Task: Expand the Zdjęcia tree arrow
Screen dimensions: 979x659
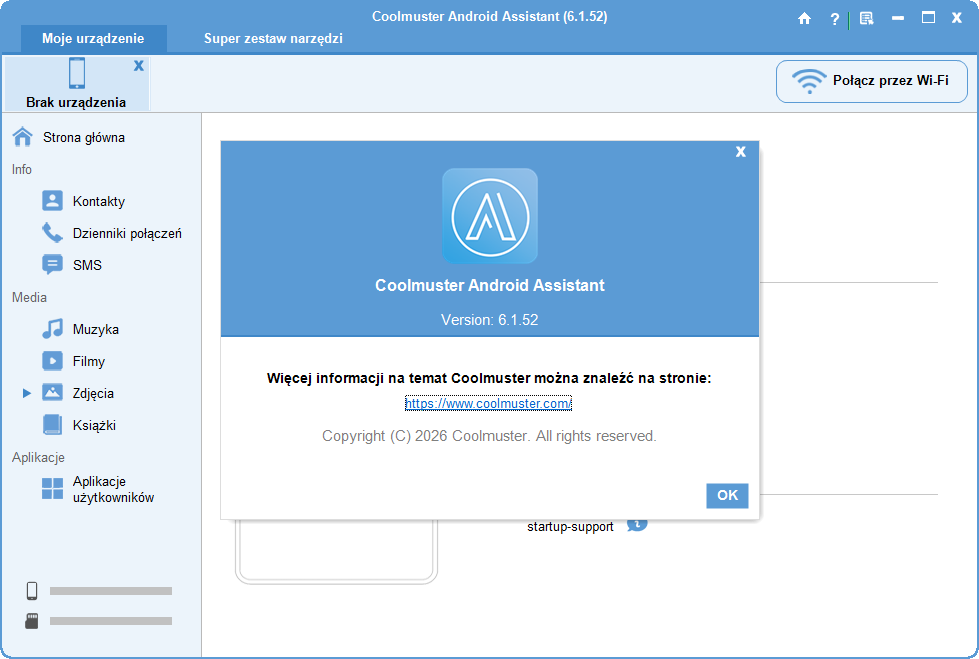Action: coord(26,393)
